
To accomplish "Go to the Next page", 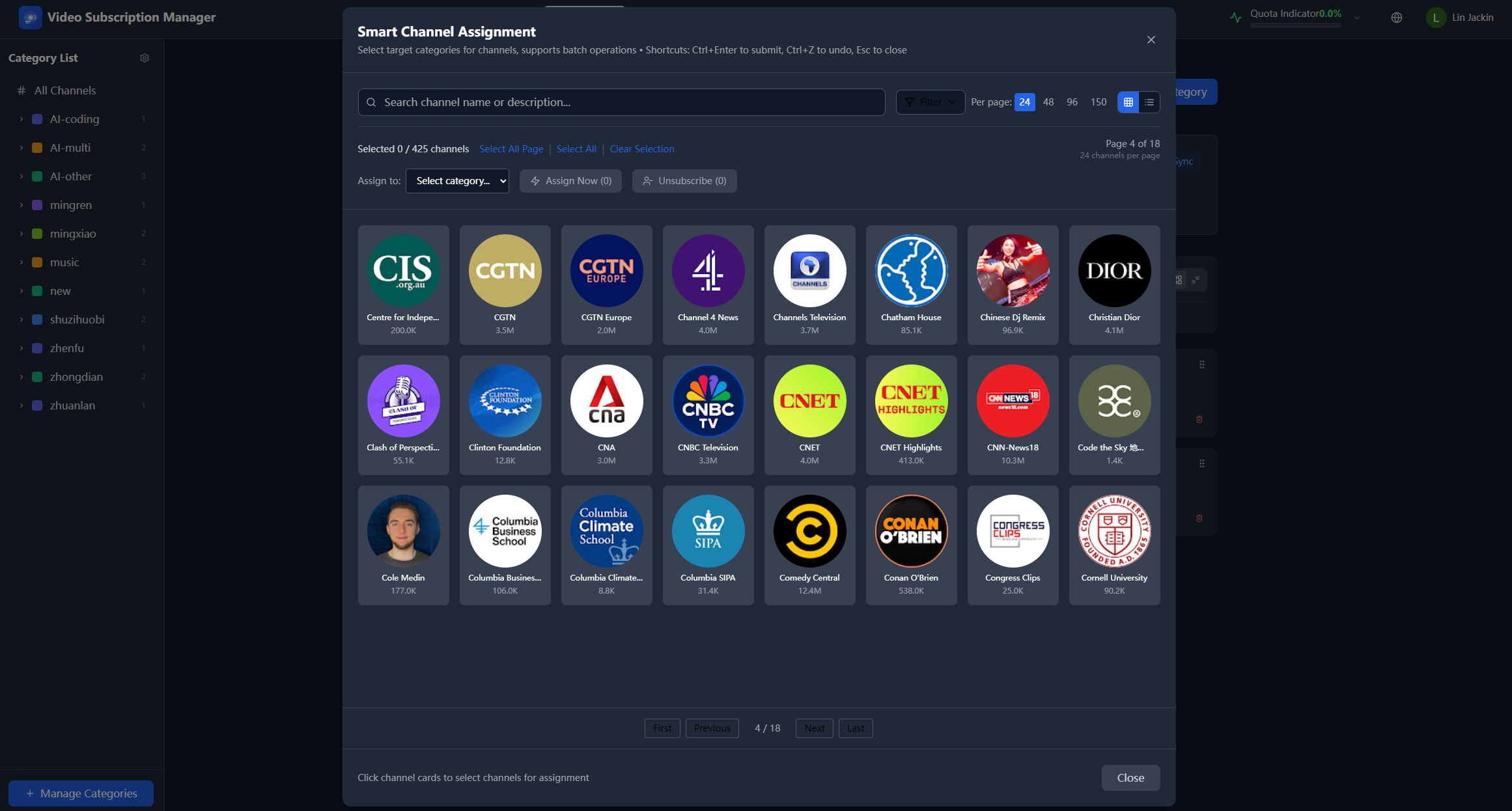I will point(814,728).
